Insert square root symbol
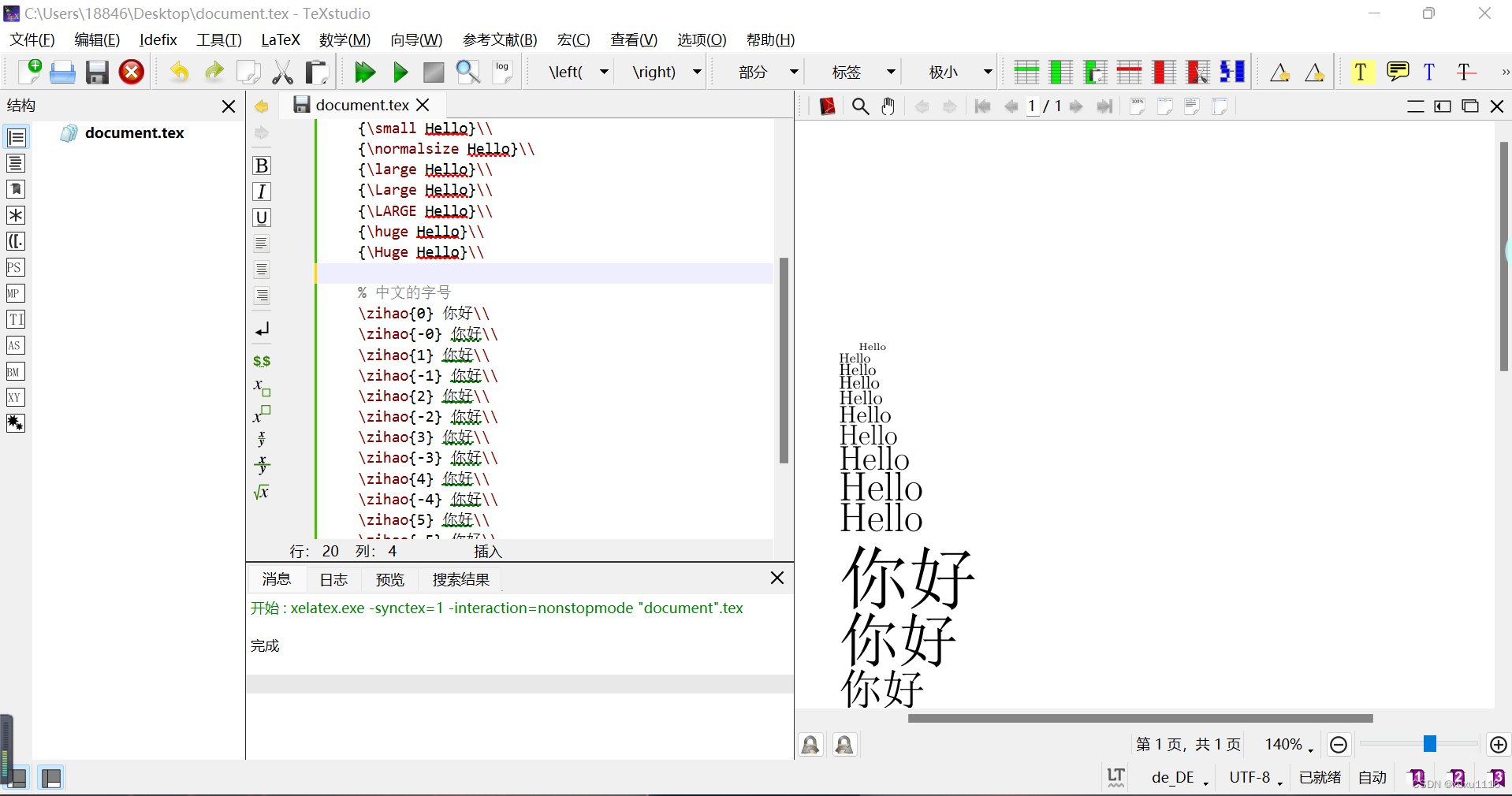1512x796 pixels. click(x=262, y=492)
